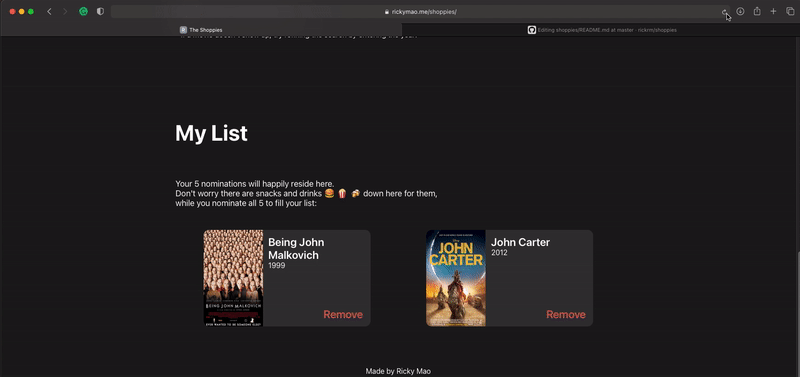
Task: Click the Being John Malkovich poster
Action: pos(233,278)
